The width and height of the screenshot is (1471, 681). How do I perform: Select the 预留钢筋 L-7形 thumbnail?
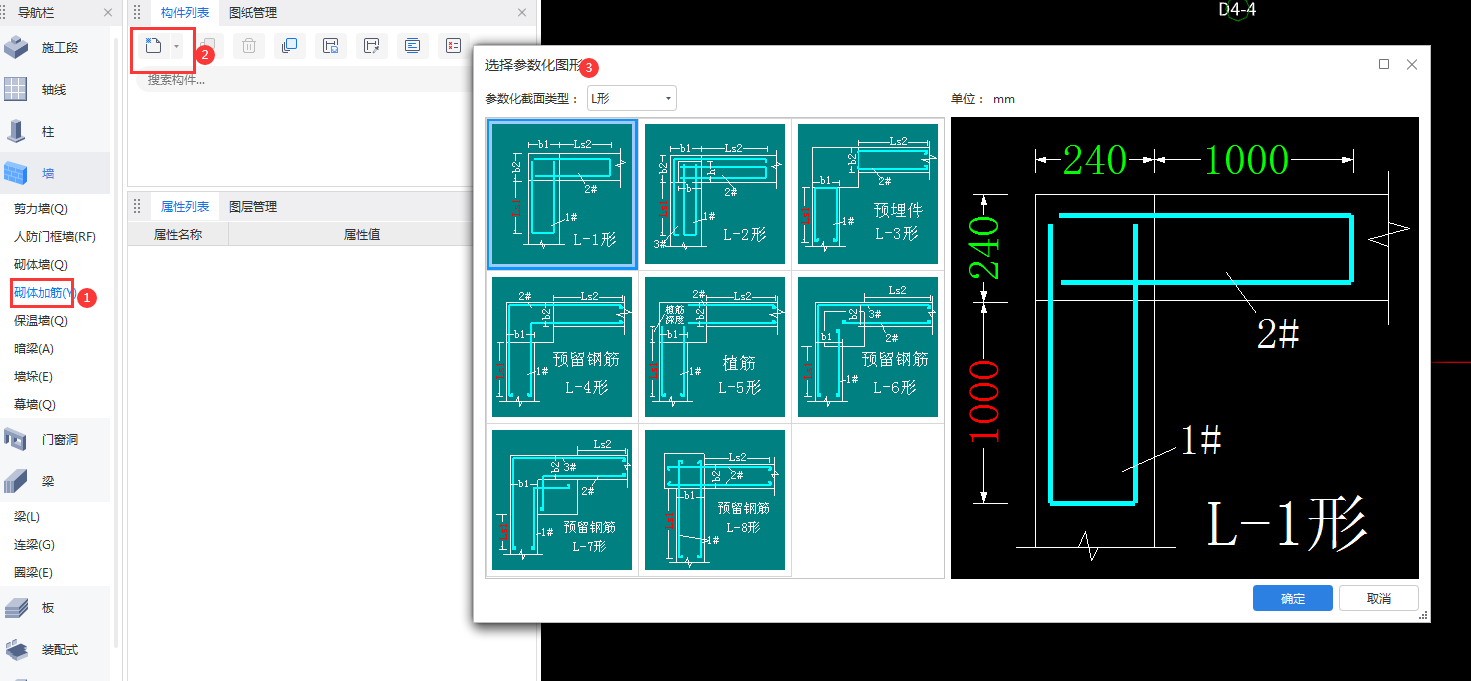pyautogui.click(x=562, y=500)
